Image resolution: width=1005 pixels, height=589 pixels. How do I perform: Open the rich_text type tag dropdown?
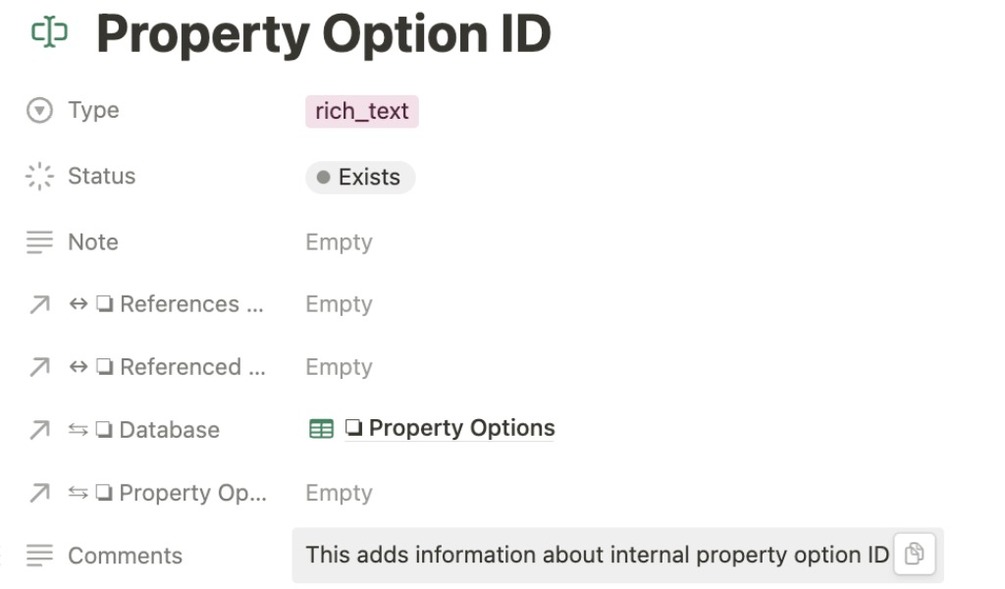[x=361, y=111]
